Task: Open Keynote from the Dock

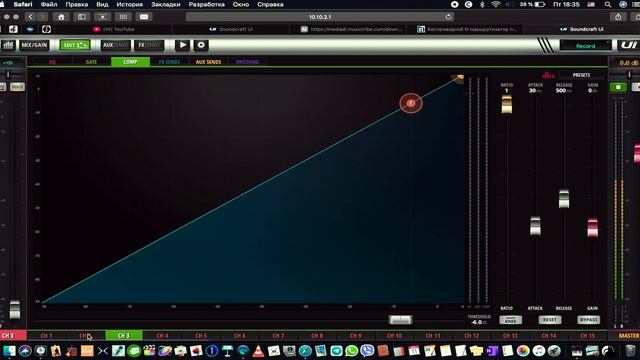Action: [x=227, y=351]
